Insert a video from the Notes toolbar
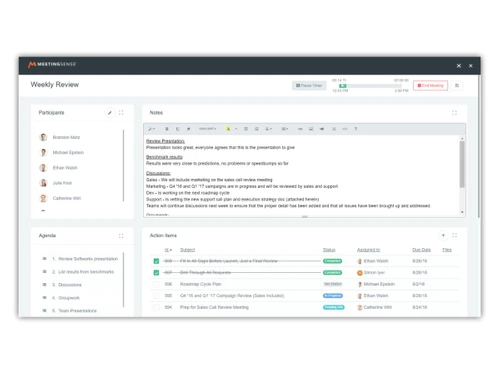 [x=322, y=129]
